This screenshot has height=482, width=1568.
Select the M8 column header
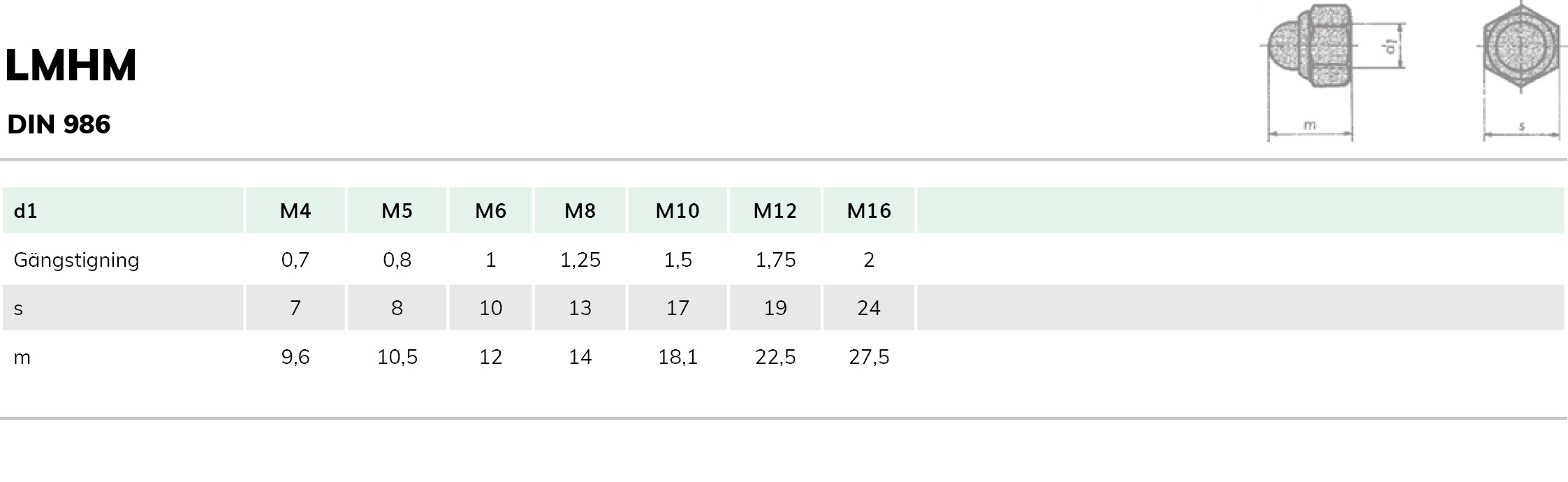pyautogui.click(x=580, y=210)
